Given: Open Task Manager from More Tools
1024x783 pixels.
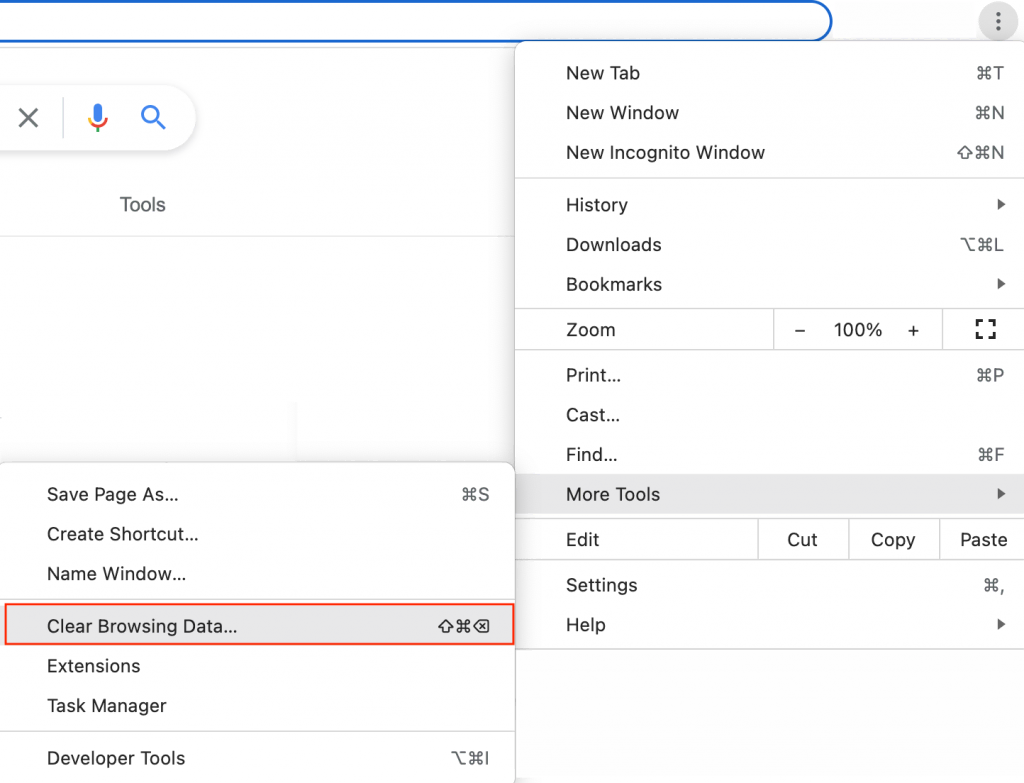Looking at the screenshot, I should click(107, 706).
